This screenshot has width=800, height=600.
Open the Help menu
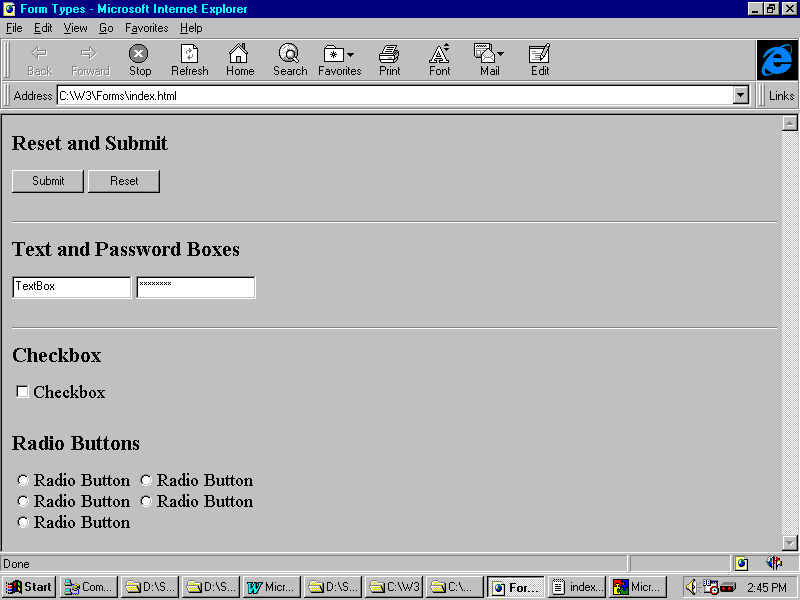coord(191,28)
